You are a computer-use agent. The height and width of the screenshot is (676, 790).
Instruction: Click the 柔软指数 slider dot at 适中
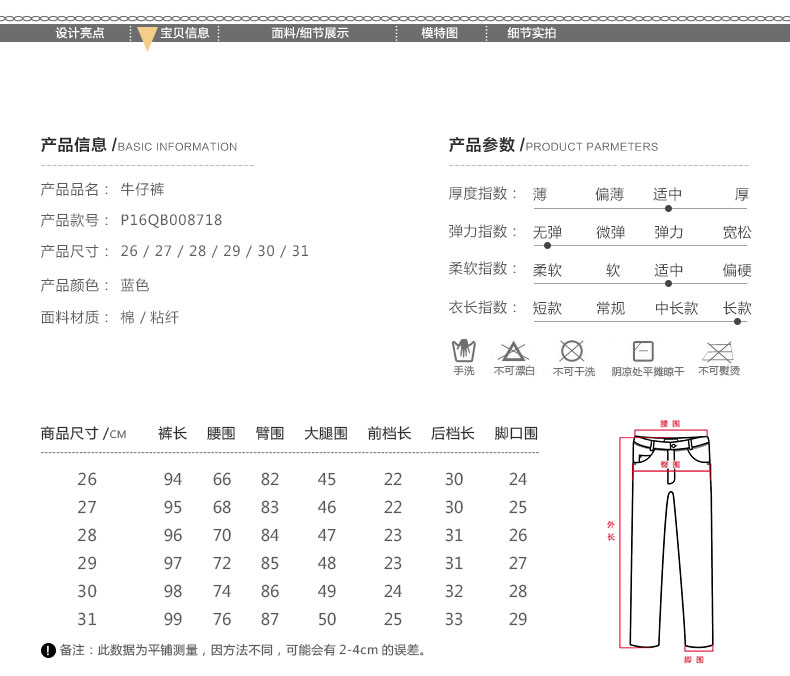click(668, 284)
